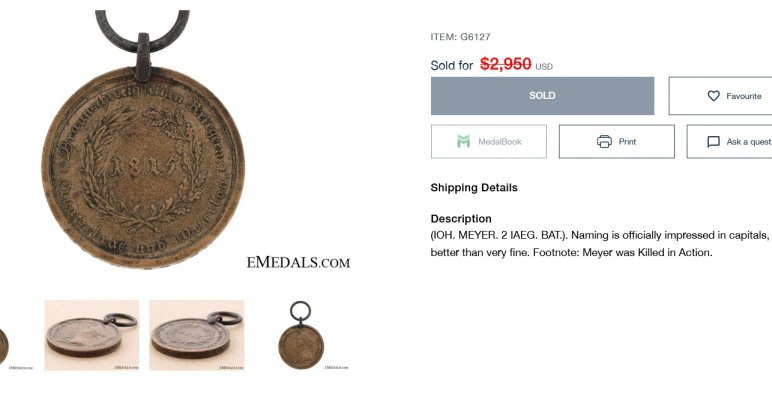Expand the Description heading
The width and height of the screenshot is (772, 400).
tap(461, 219)
